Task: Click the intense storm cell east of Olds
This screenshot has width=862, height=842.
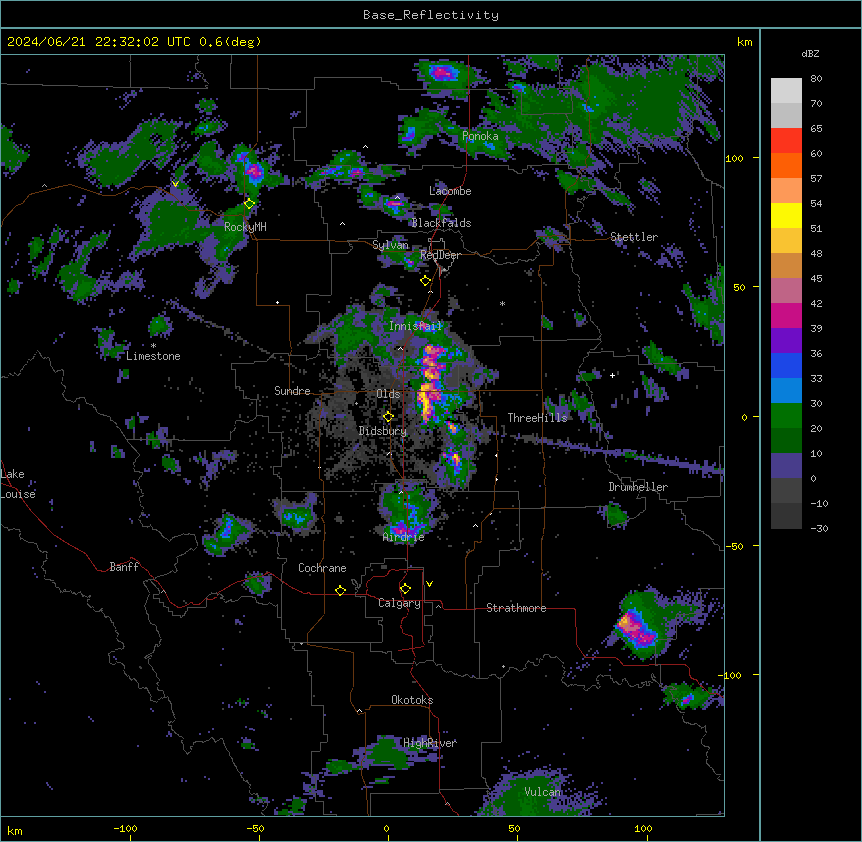Action: pos(430,385)
